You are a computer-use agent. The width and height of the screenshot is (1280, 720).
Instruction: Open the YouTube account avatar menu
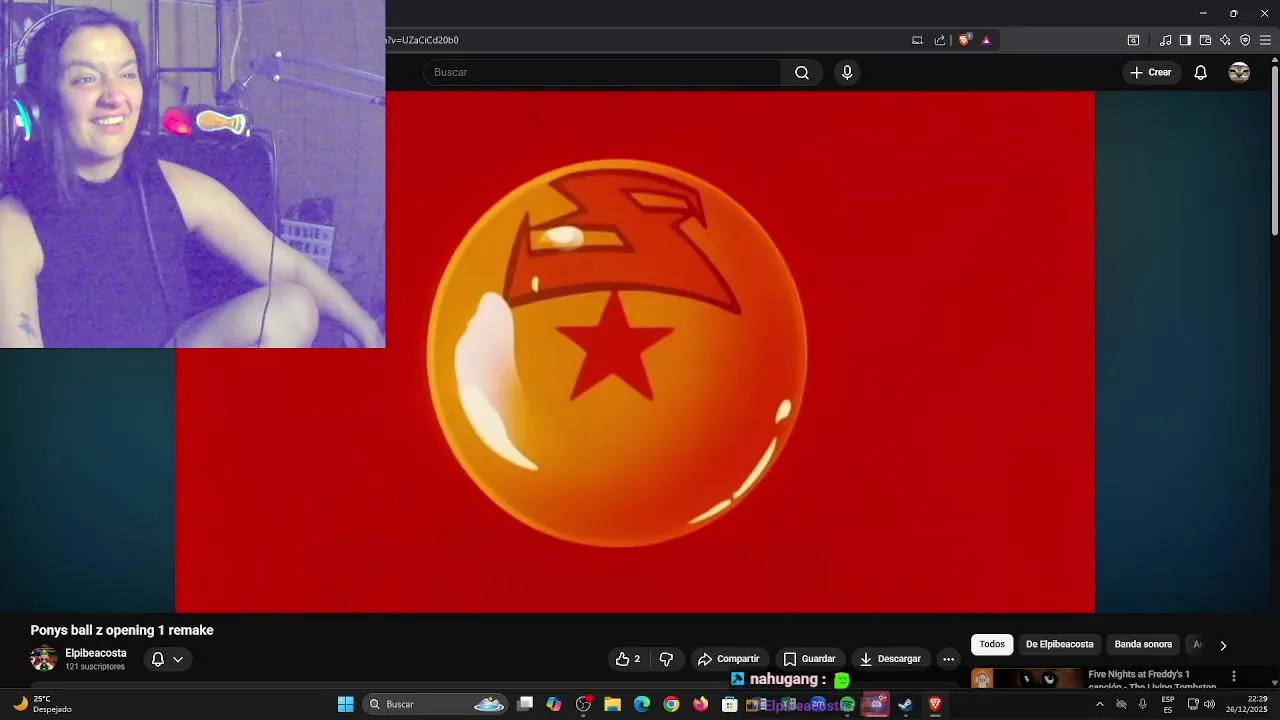(x=1239, y=72)
